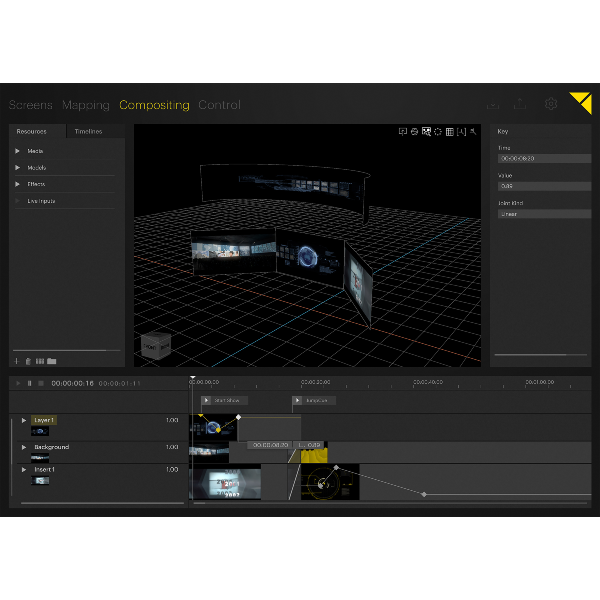Click the export upload icon in header

[520, 104]
